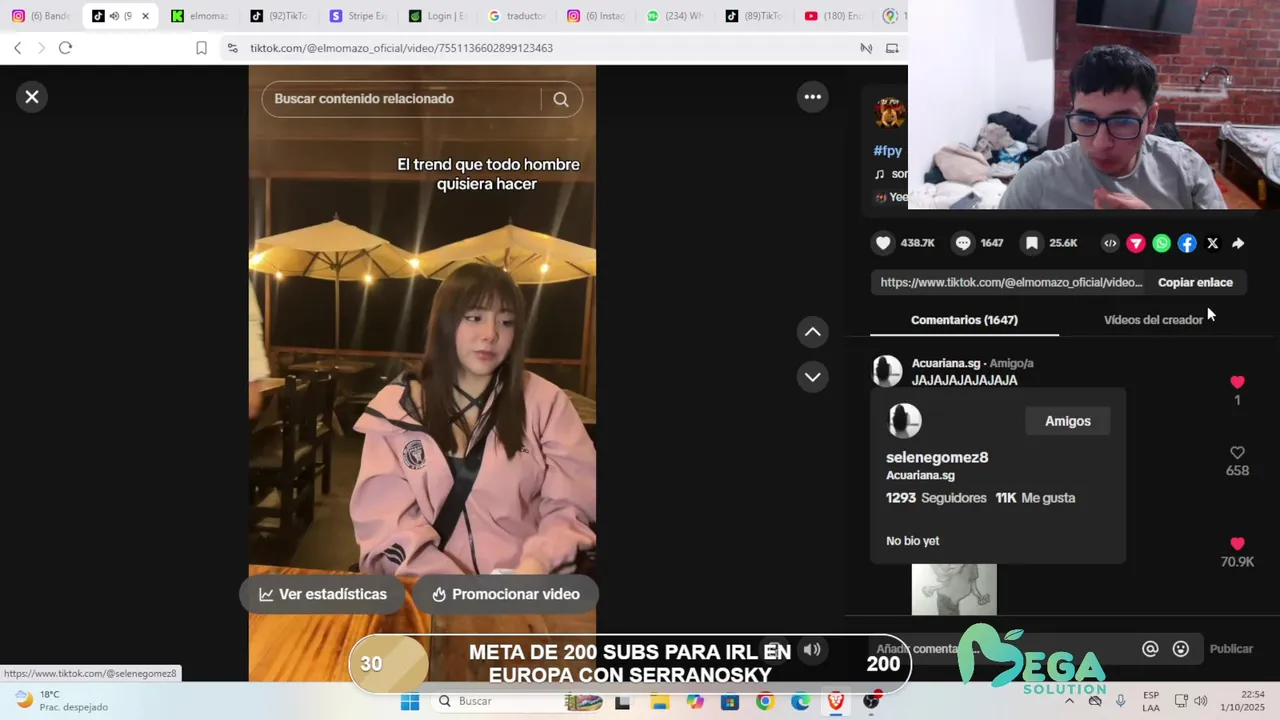1280x720 pixels.
Task: Go to next video with down chevron
Action: (x=813, y=377)
